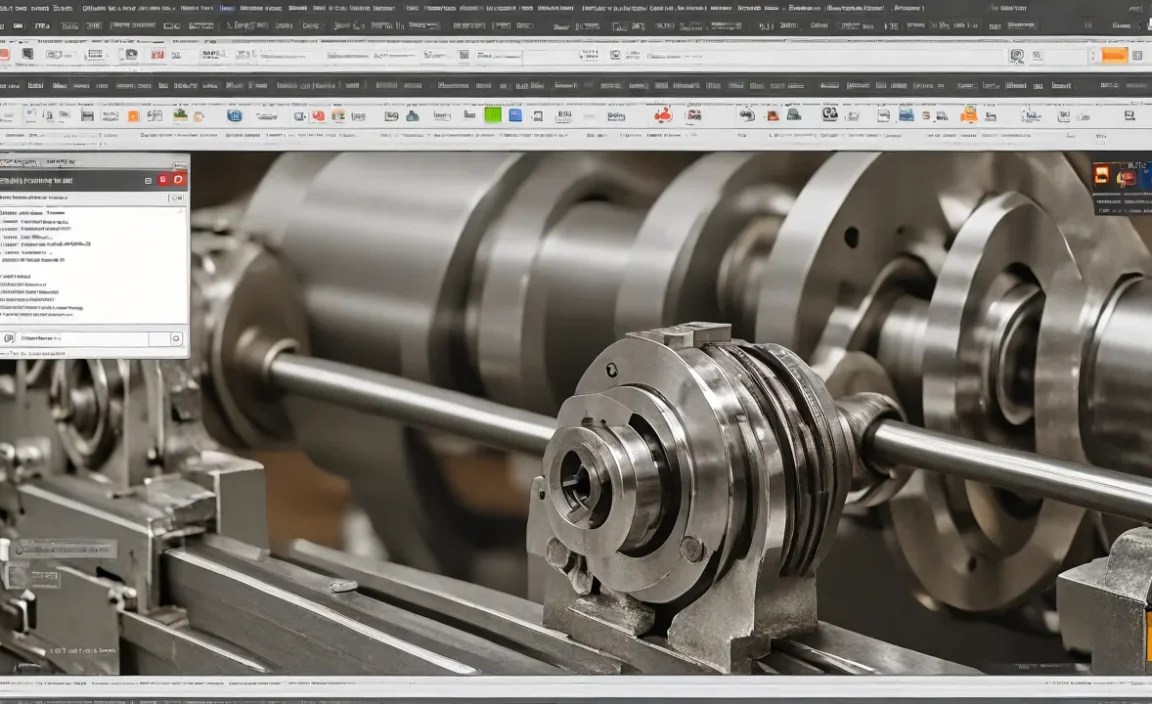Click the red circular icon in the icon toolbar
Screen dimensions: 1152x704
click(x=318, y=116)
